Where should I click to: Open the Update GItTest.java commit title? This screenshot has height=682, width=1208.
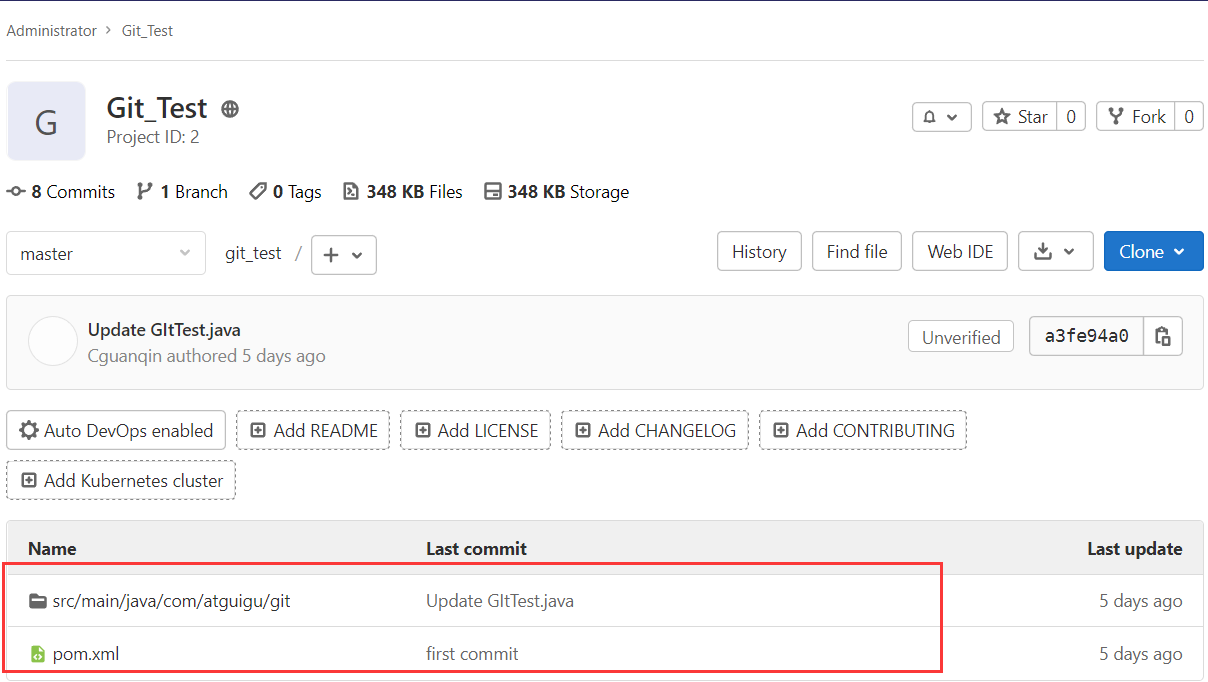[x=164, y=330]
